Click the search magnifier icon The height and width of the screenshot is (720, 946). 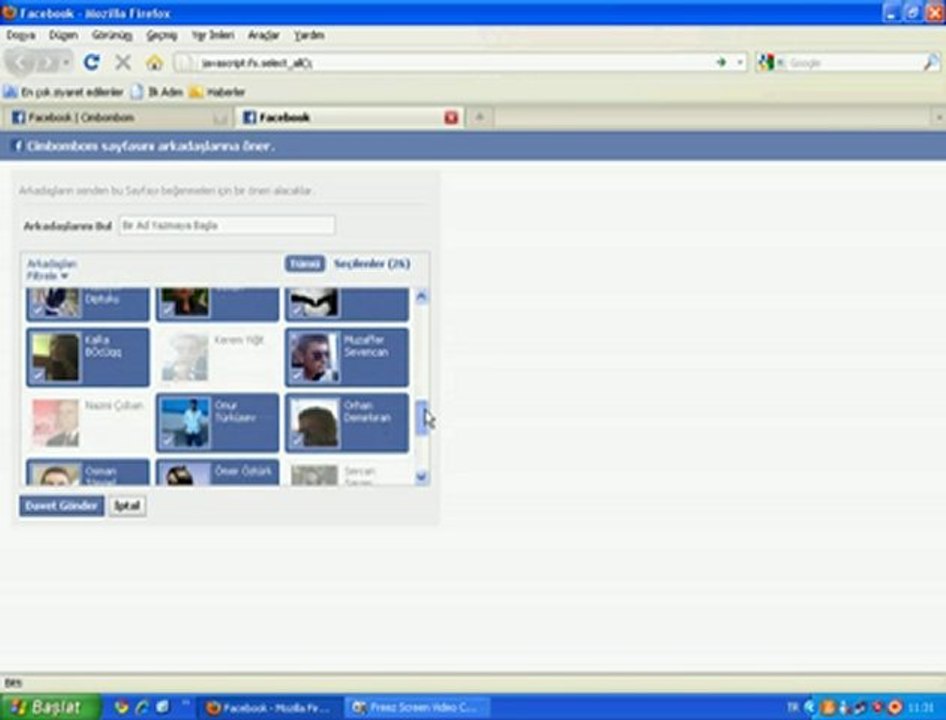(932, 62)
